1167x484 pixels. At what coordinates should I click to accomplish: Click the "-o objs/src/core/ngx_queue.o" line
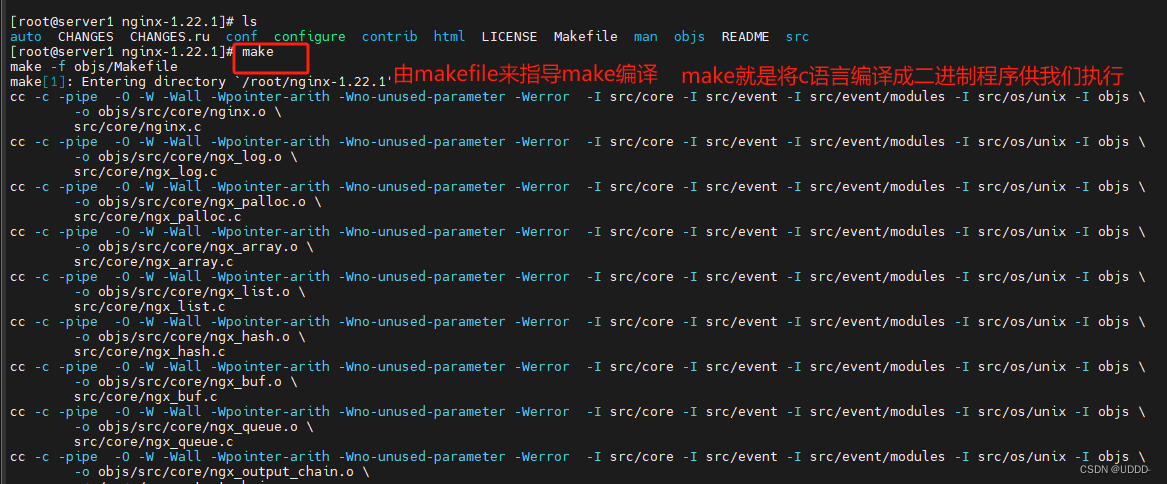coord(194,427)
